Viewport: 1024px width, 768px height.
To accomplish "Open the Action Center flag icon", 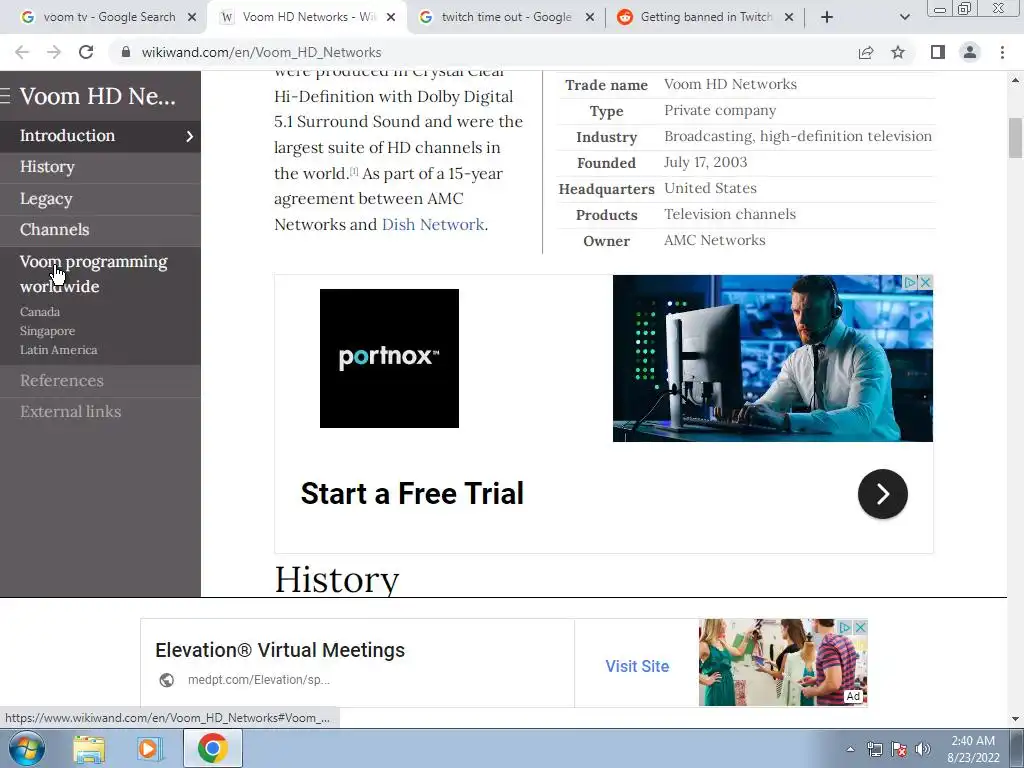I will pyautogui.click(x=899, y=749).
